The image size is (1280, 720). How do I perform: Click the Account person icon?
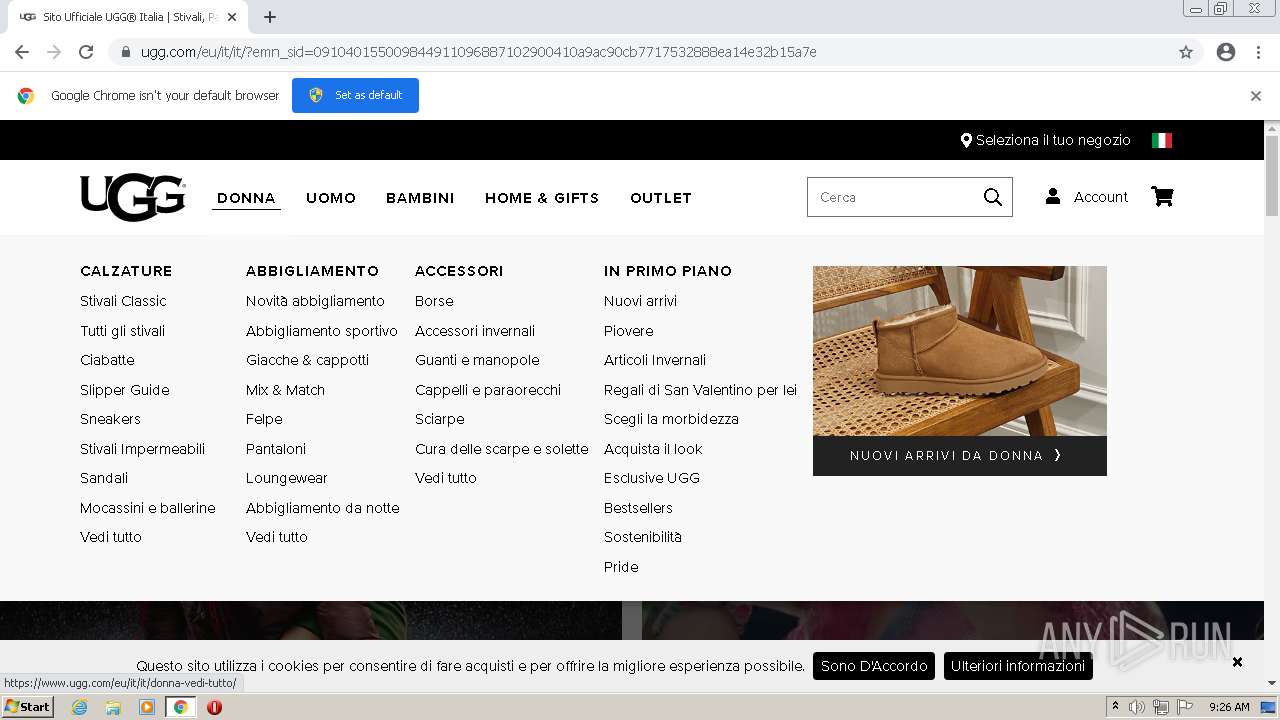pos(1053,196)
